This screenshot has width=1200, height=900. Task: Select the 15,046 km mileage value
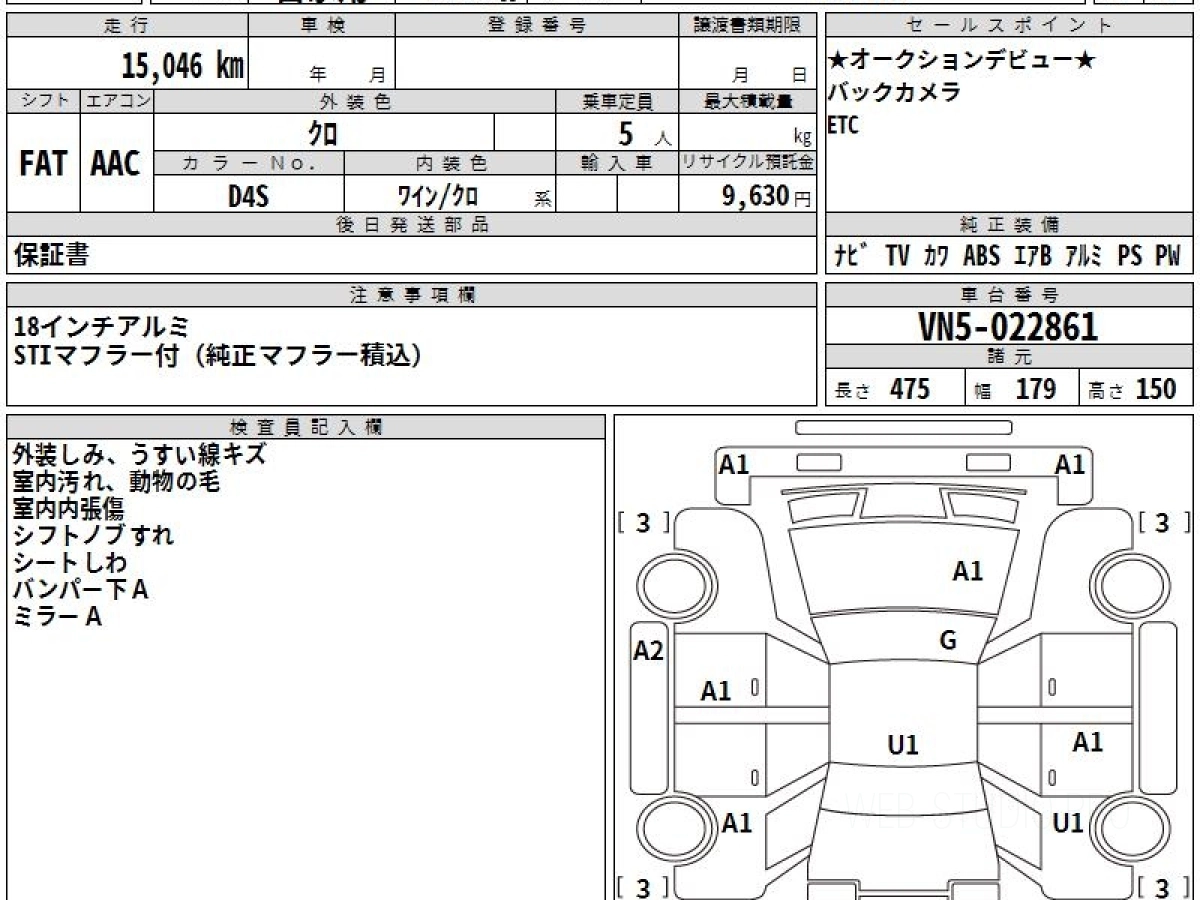click(182, 66)
